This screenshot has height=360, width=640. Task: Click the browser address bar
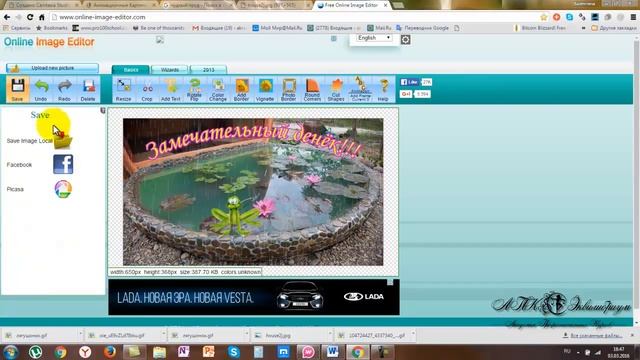click(x=294, y=17)
